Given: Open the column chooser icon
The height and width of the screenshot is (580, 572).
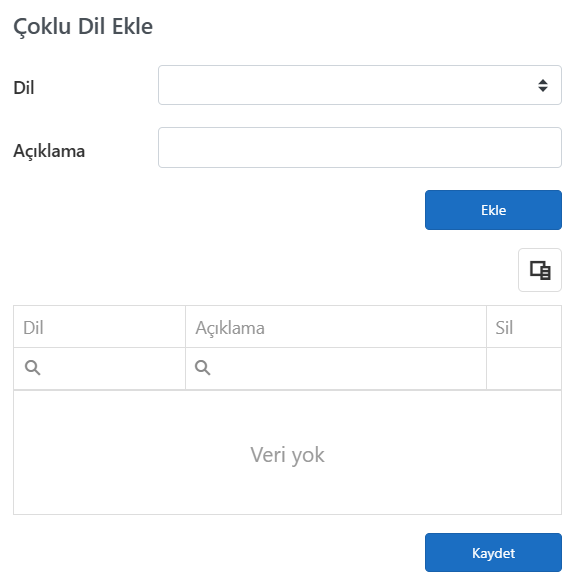Looking at the screenshot, I should [540, 270].
